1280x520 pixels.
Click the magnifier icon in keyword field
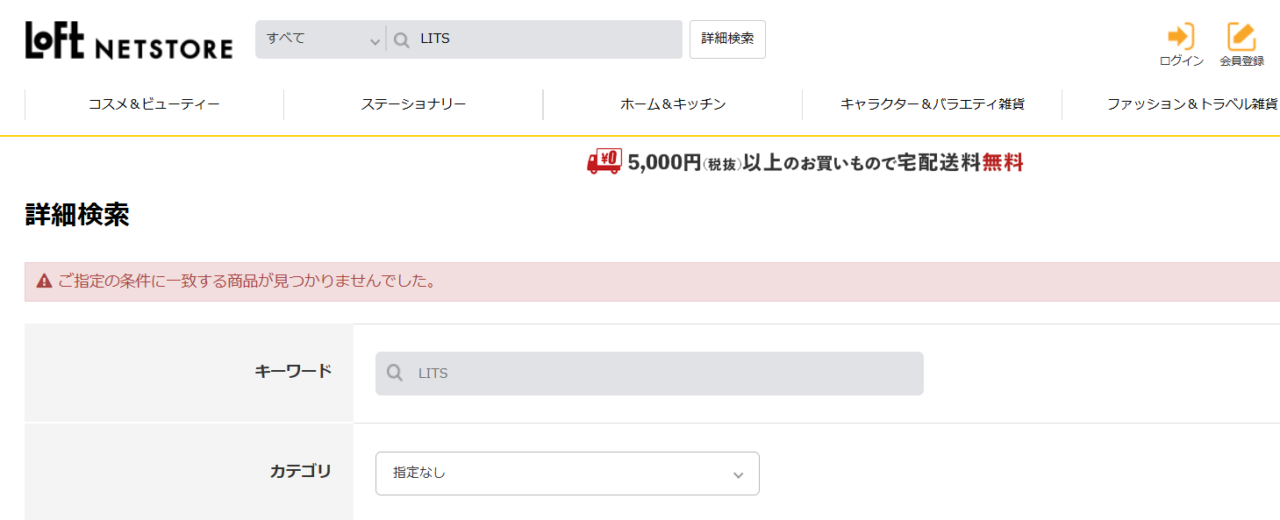396,373
